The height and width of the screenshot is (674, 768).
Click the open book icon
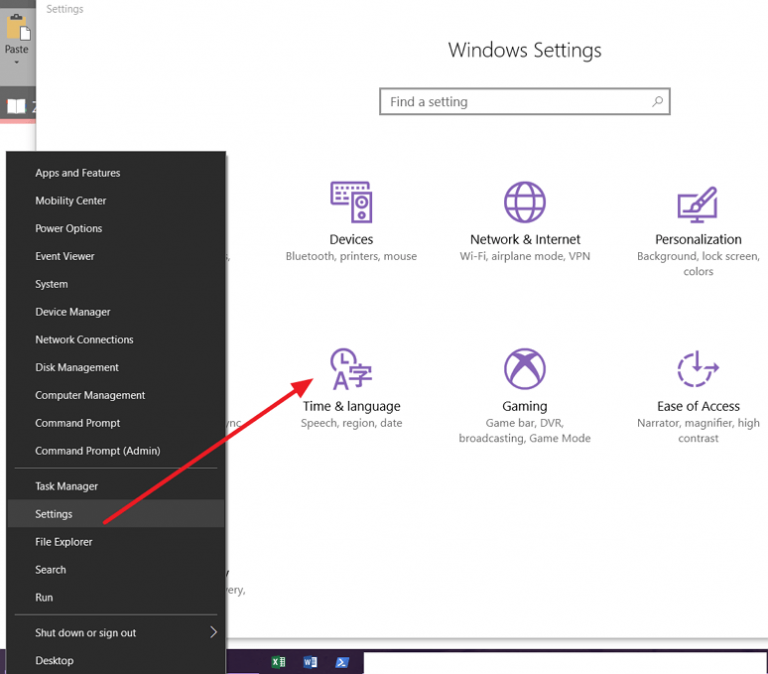16,106
